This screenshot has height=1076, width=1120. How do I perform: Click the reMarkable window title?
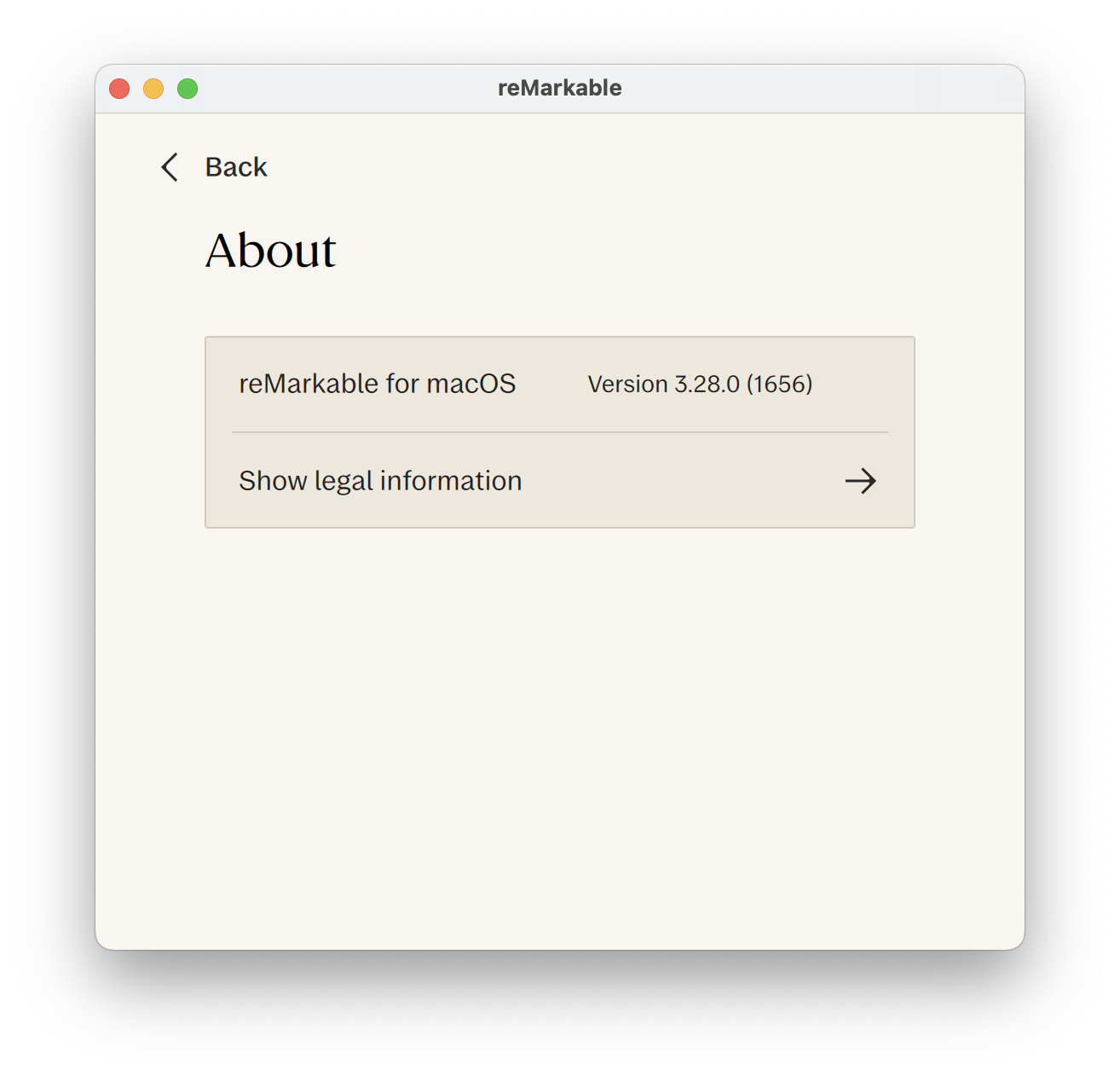(x=560, y=88)
